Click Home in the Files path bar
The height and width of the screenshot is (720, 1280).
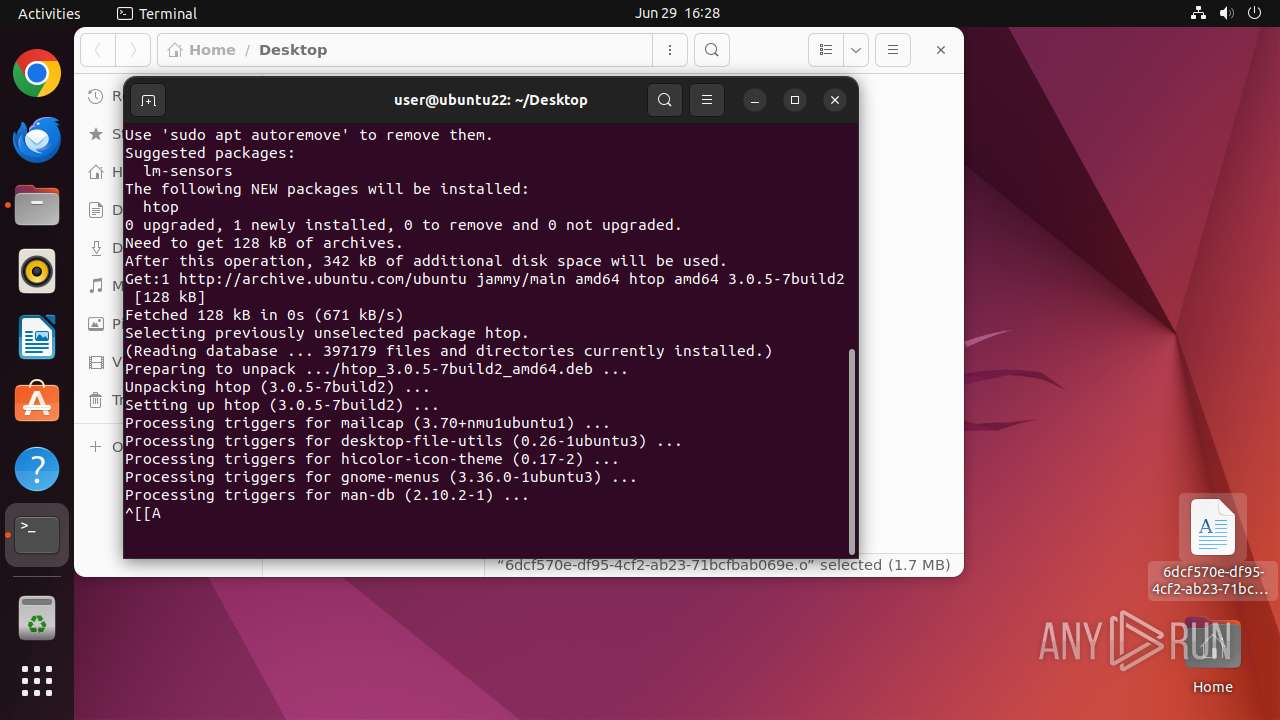(202, 50)
